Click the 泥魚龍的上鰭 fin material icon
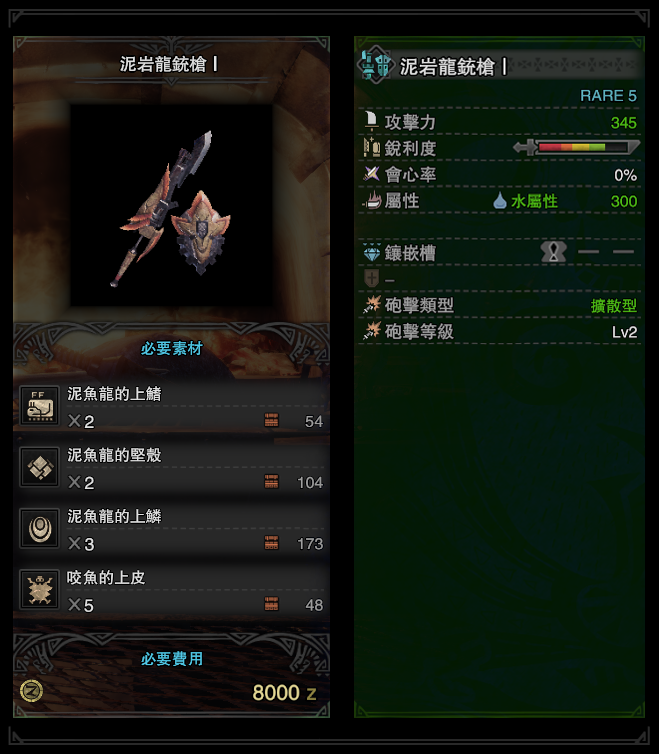This screenshot has width=659, height=754. click(x=40, y=405)
